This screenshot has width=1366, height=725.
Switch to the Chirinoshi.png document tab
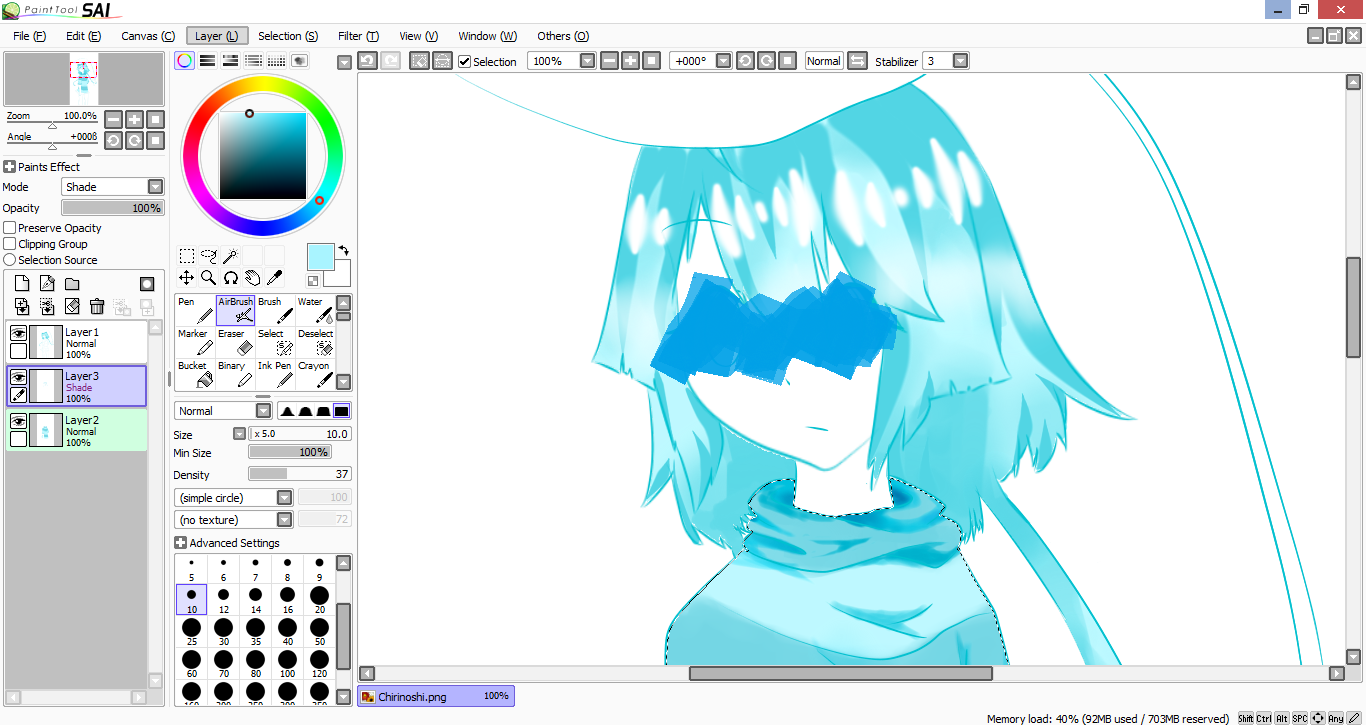[x=435, y=696]
